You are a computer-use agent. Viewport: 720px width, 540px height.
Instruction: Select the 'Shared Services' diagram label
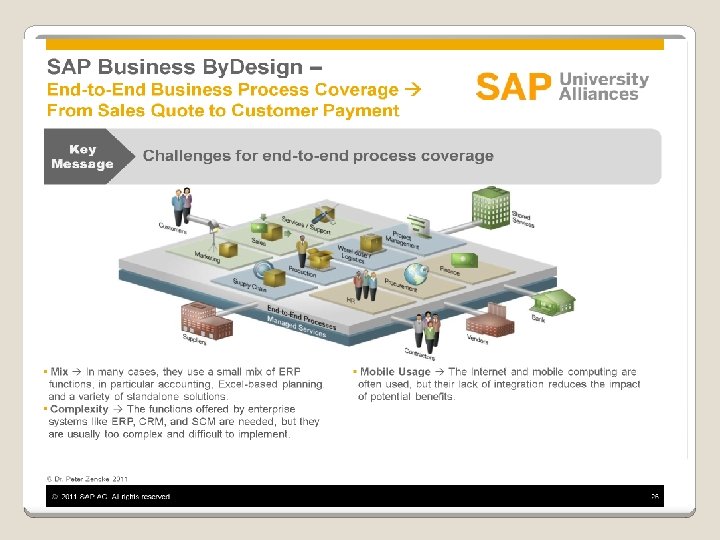click(x=523, y=219)
